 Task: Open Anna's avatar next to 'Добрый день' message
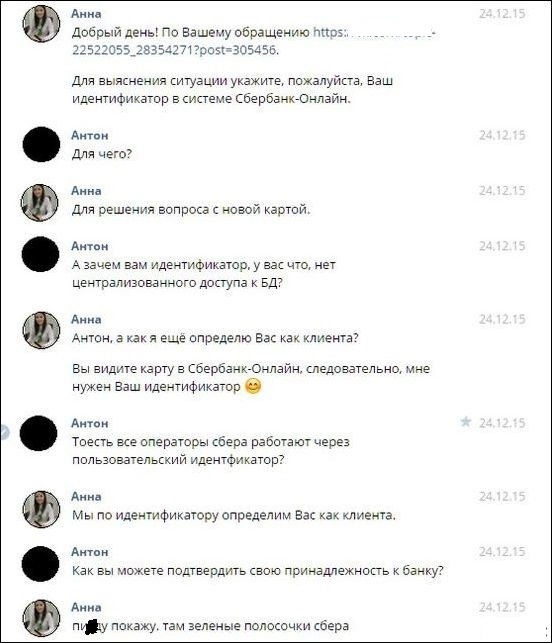coord(41,24)
